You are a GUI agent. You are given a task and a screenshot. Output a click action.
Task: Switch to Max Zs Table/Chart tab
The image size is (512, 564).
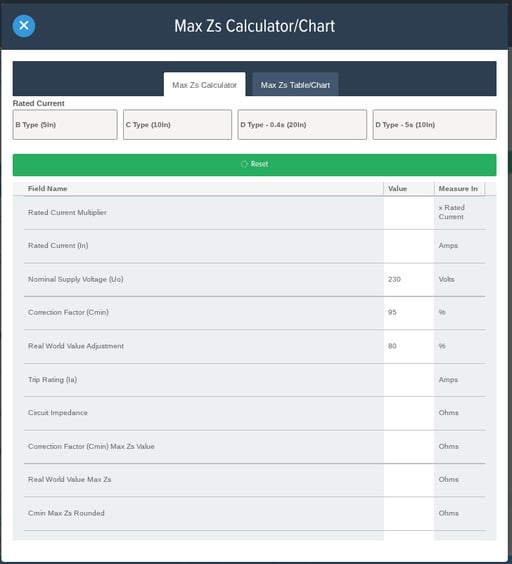pos(295,85)
